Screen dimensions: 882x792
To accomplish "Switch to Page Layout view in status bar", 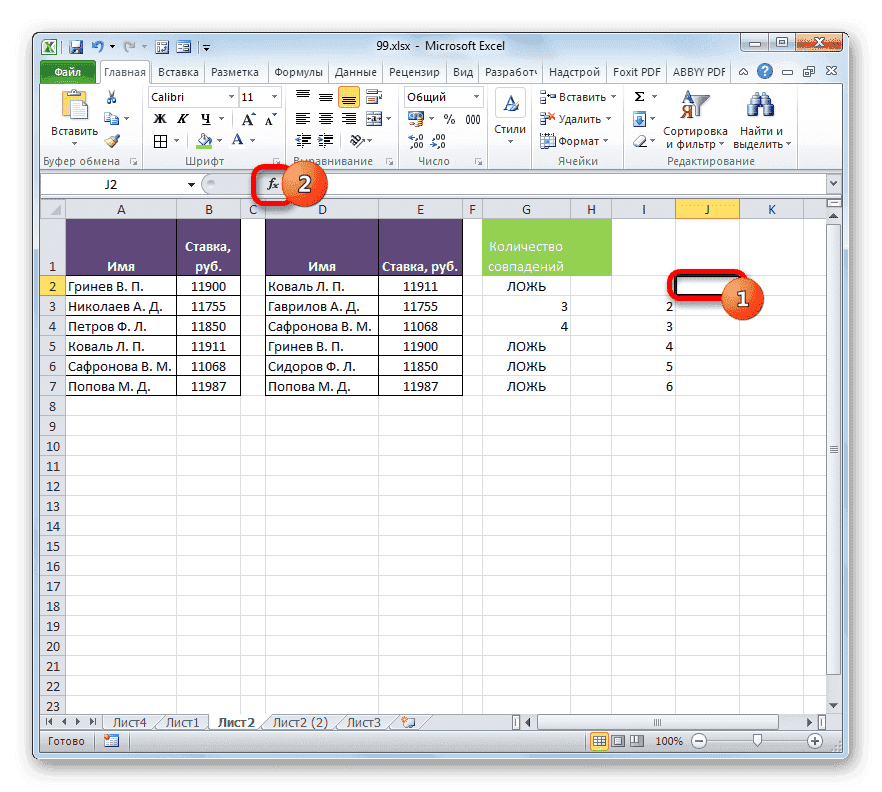I will pyautogui.click(x=616, y=740).
